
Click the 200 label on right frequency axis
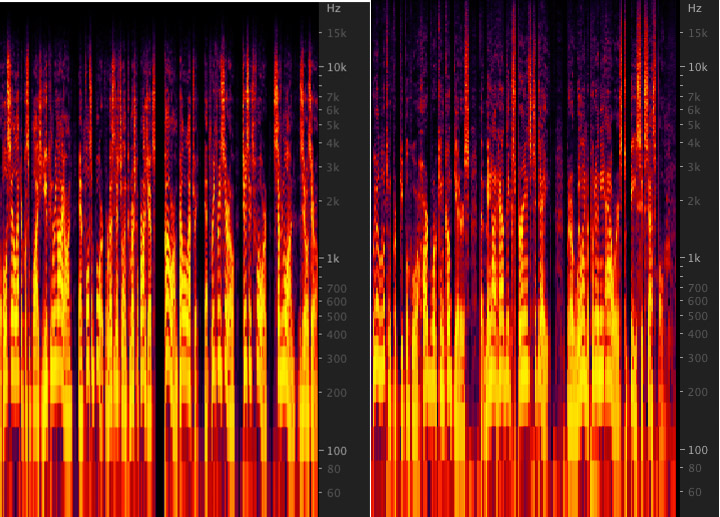tap(693, 392)
